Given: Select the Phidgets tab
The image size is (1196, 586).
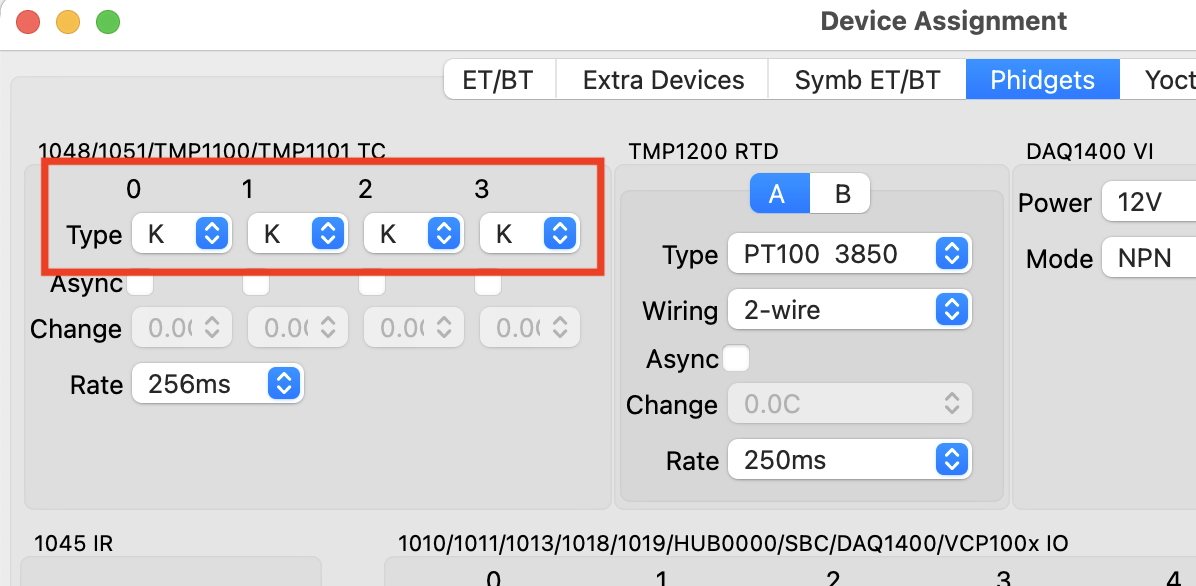Looking at the screenshot, I should point(1042,79).
